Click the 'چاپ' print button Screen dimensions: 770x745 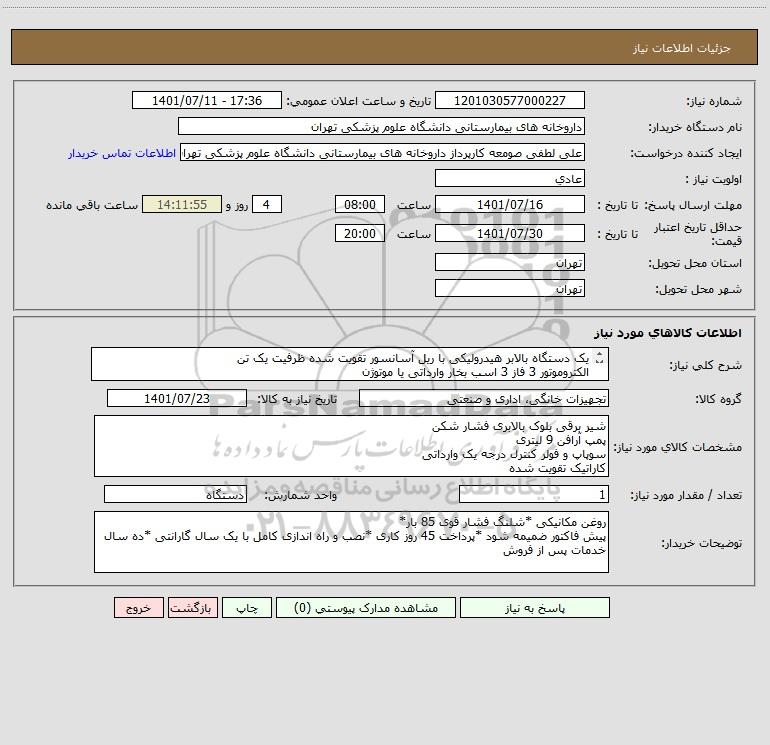point(247,607)
